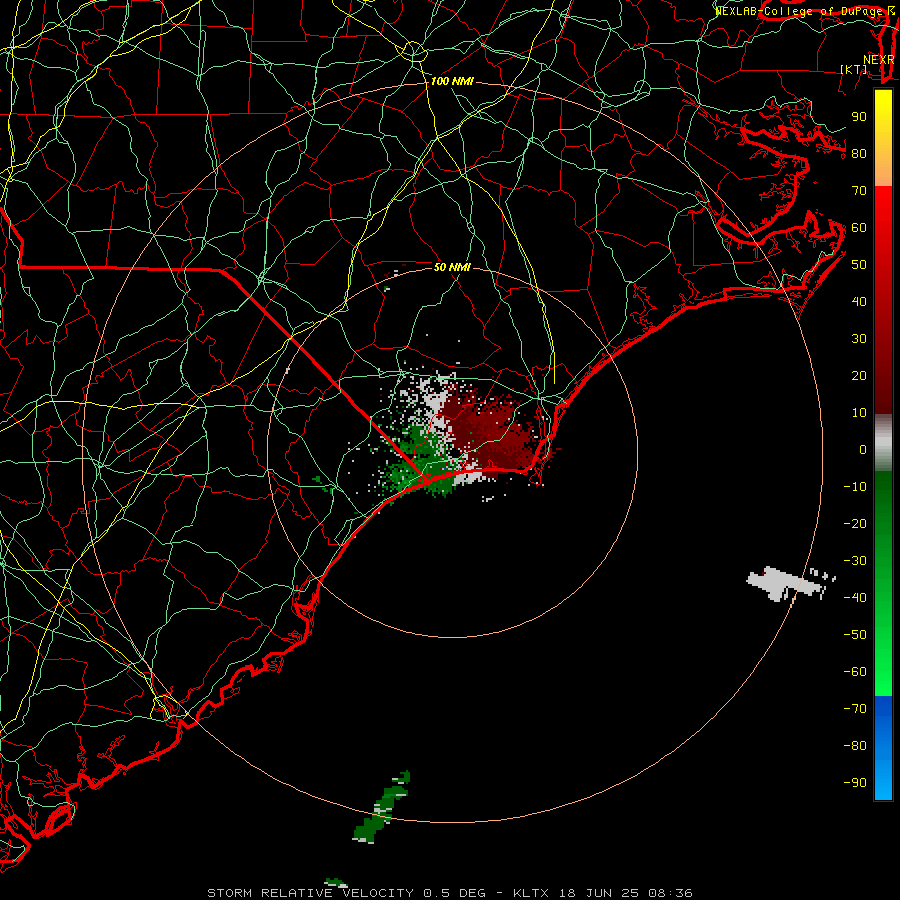Click the -10 value on velocity scale
Viewport: 900px width, 900px height.
tap(855, 487)
